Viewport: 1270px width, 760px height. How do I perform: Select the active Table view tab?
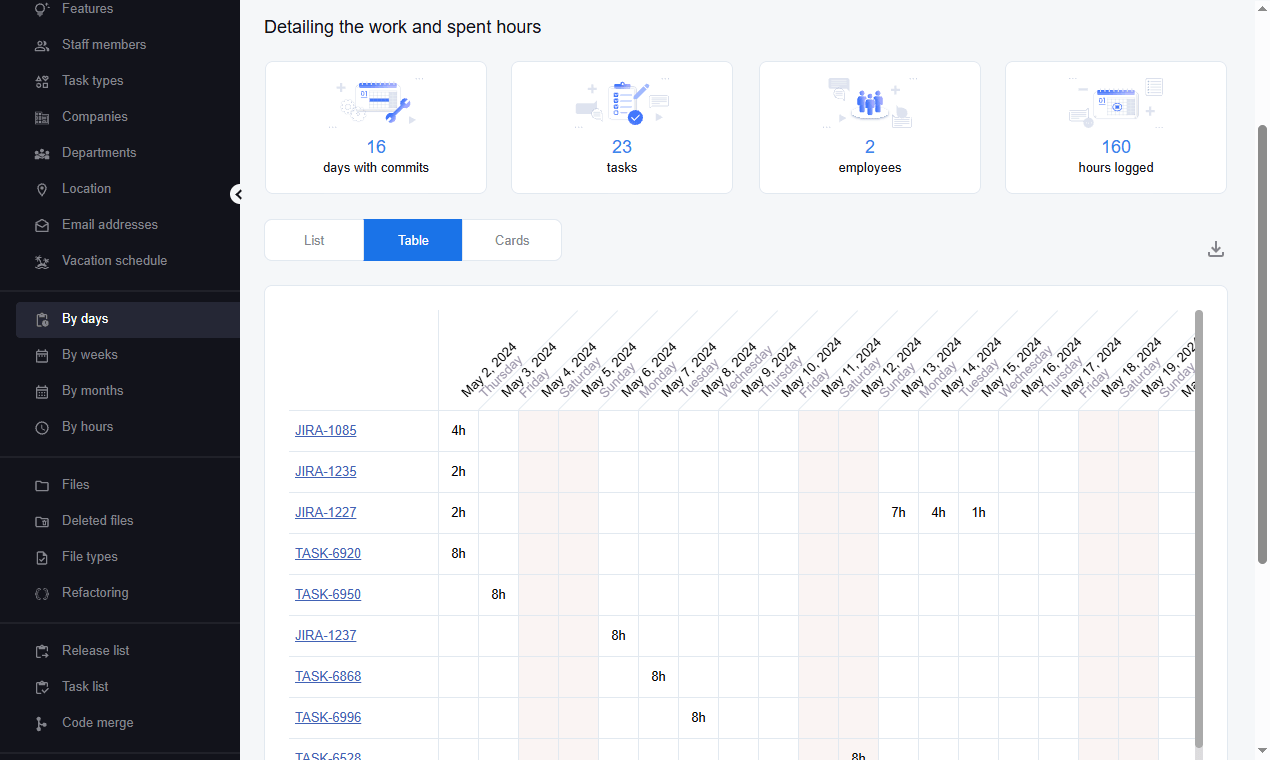413,240
